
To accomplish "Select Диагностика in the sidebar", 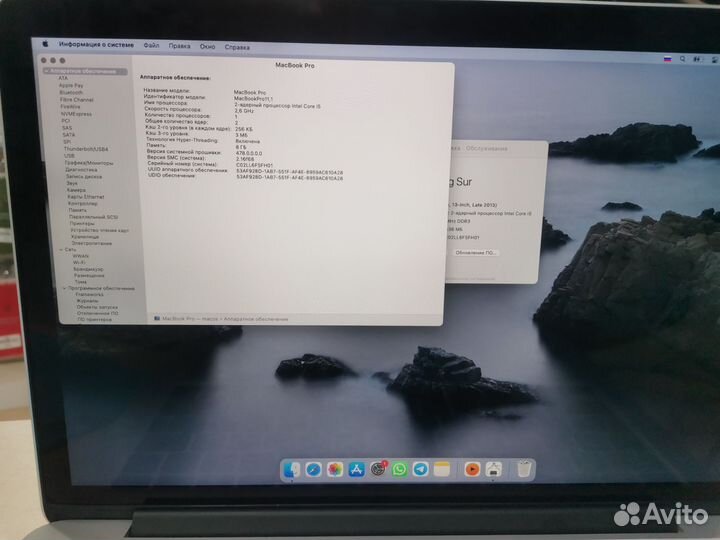I will click(81, 169).
